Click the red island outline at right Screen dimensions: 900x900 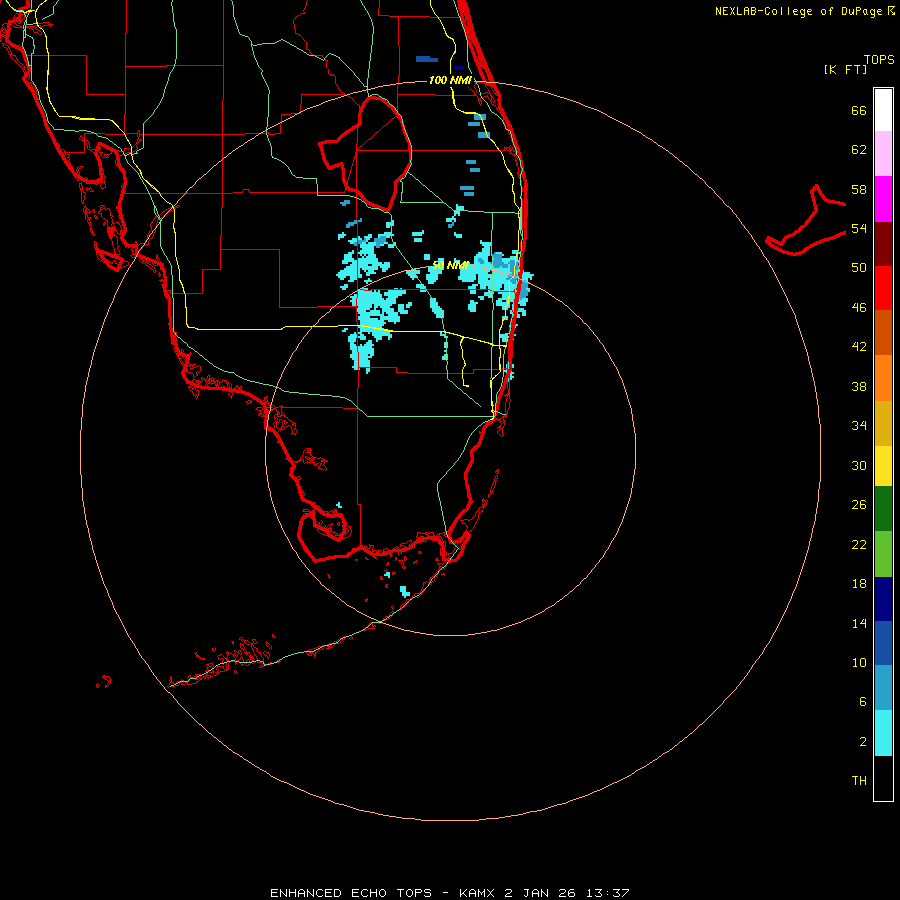(806, 220)
